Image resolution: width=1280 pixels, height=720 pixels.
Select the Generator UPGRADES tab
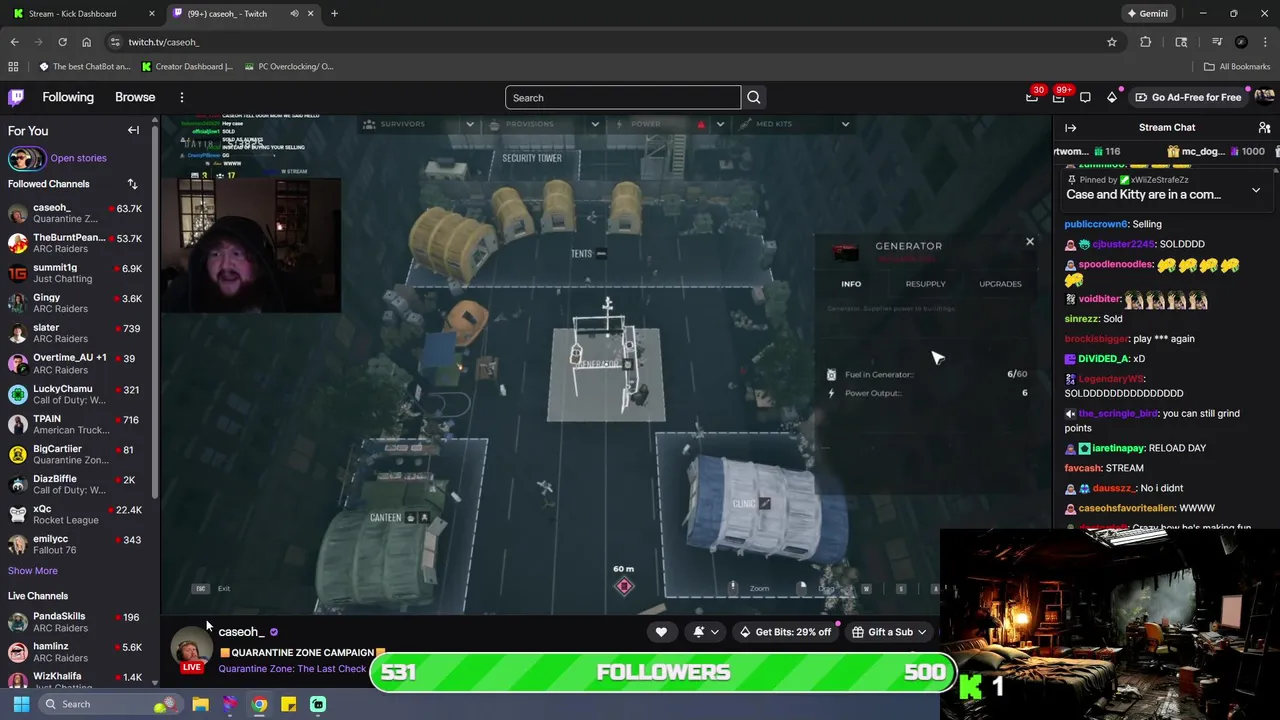coord(1000,284)
